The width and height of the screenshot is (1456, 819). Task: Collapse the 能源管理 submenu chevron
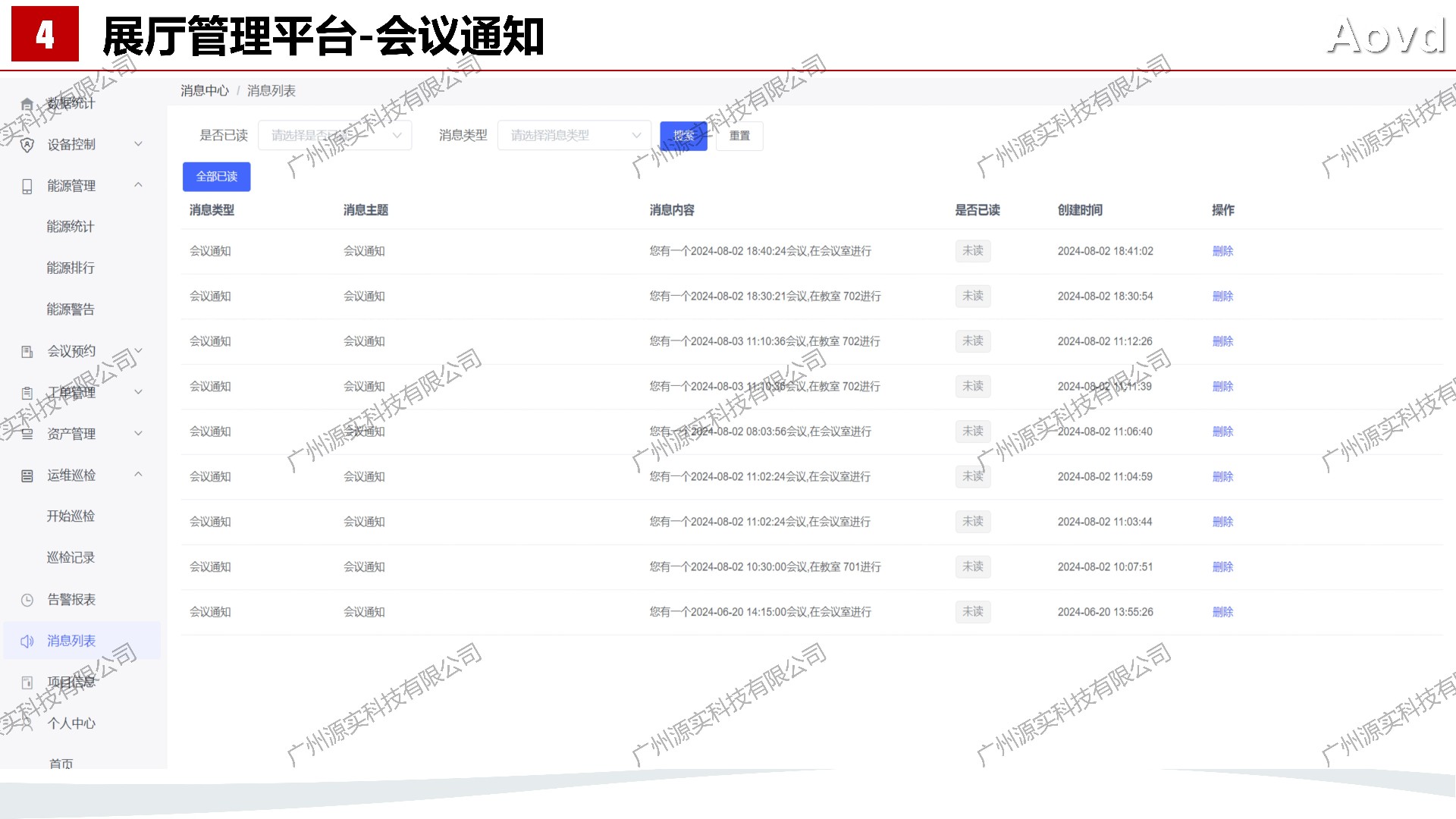138,185
